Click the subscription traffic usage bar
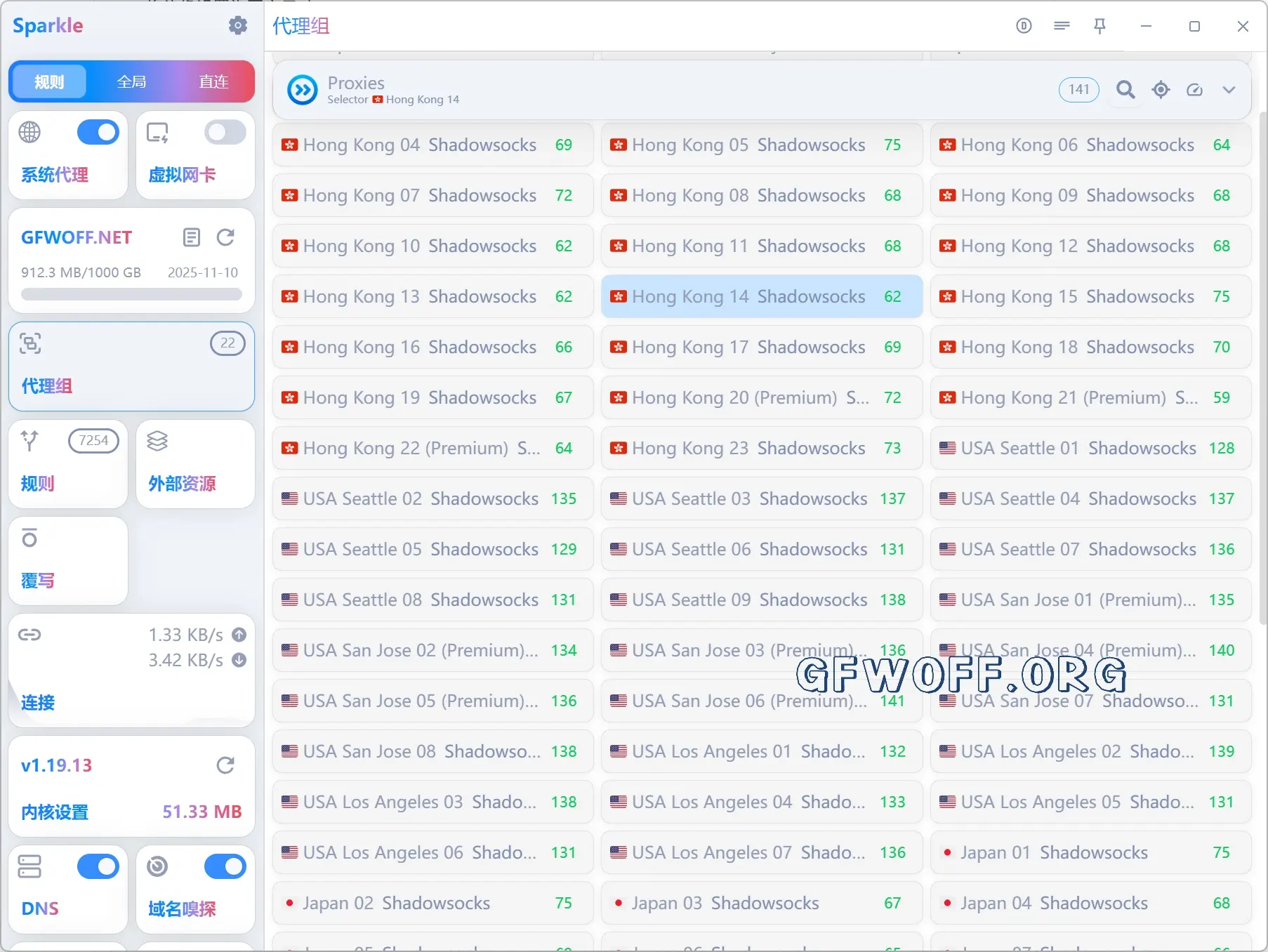Viewport: 1268px width, 952px height. [131, 295]
